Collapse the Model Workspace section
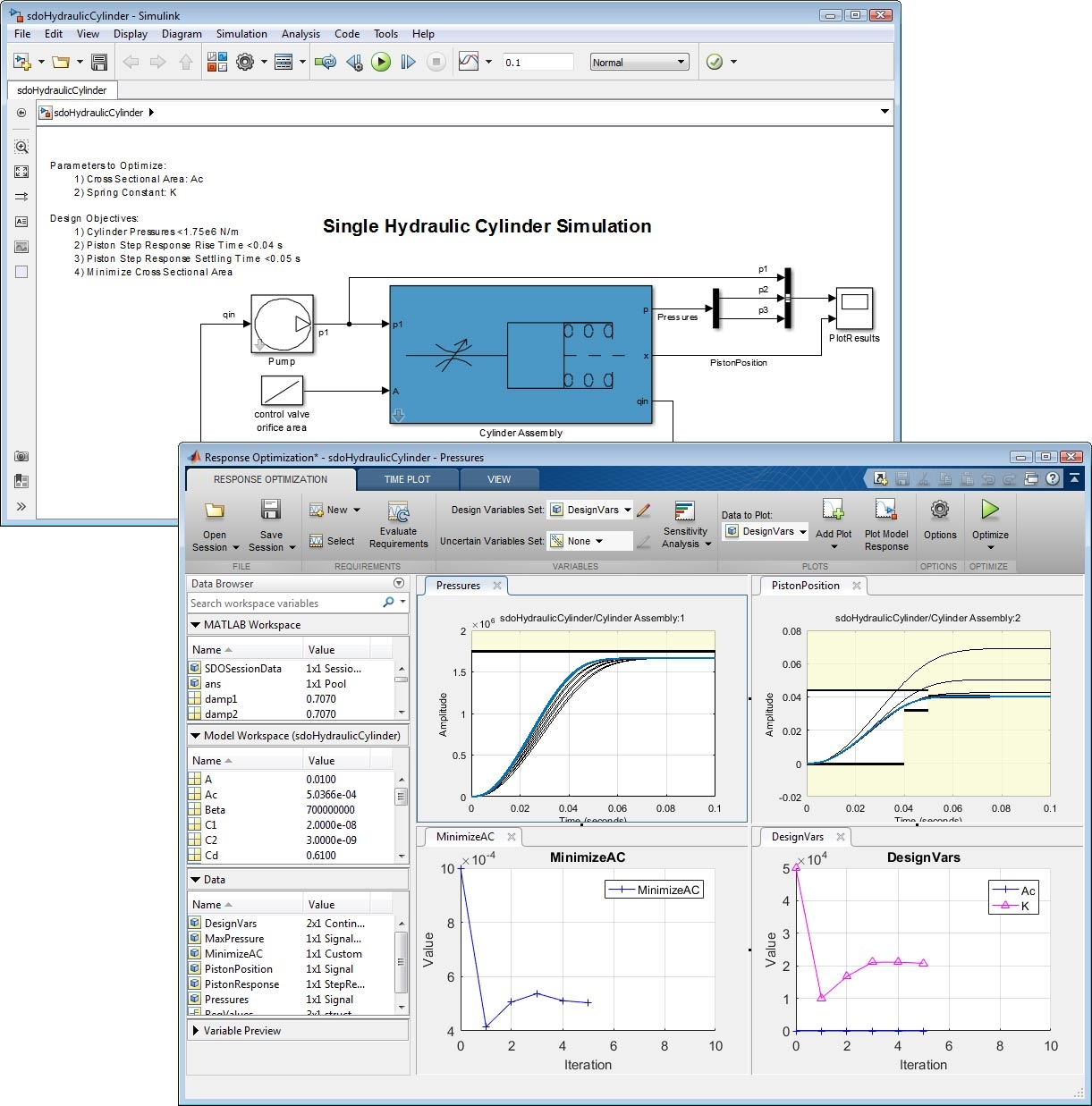The width and height of the screenshot is (1092, 1106). [196, 736]
